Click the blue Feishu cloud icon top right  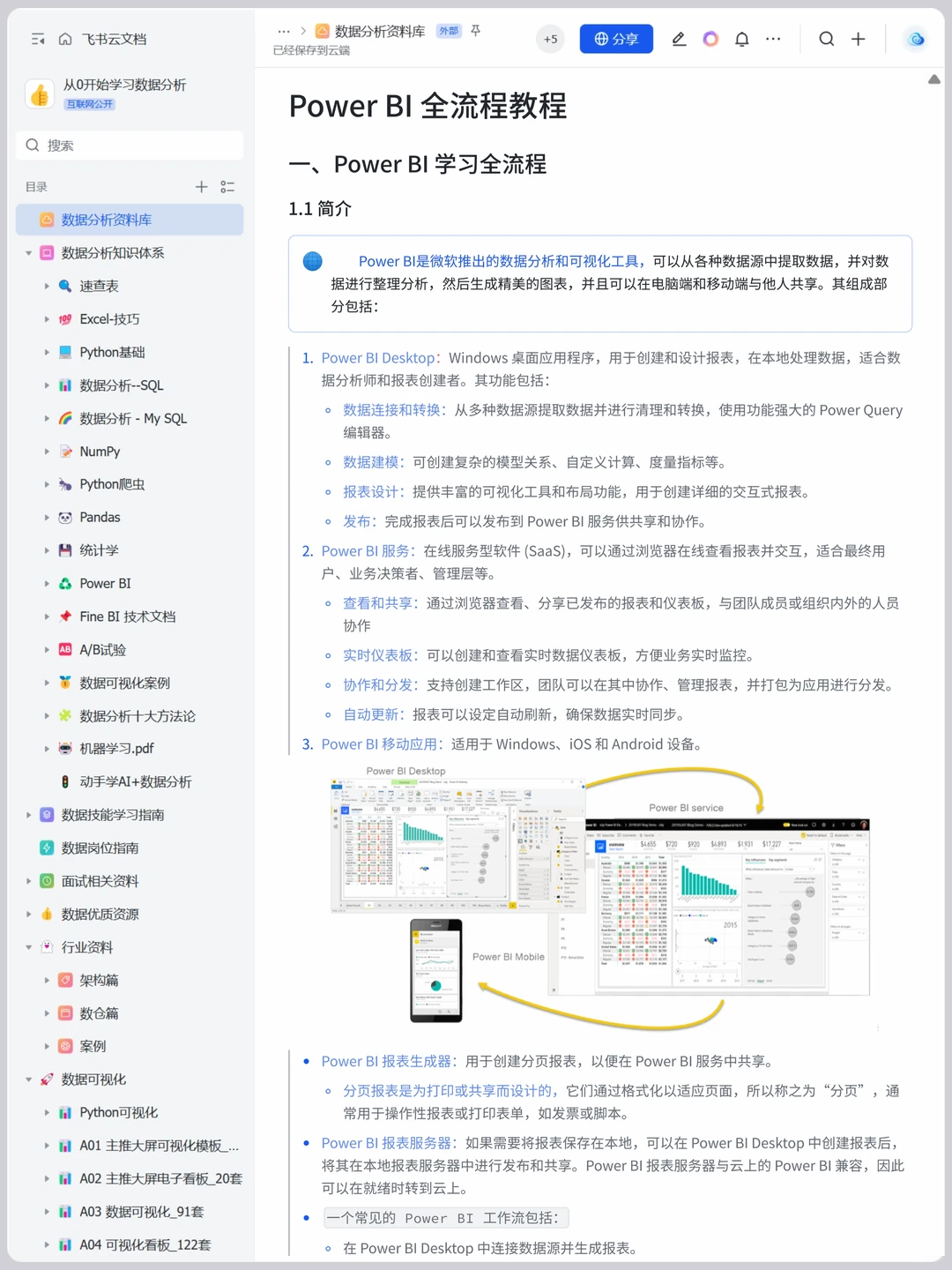914,39
